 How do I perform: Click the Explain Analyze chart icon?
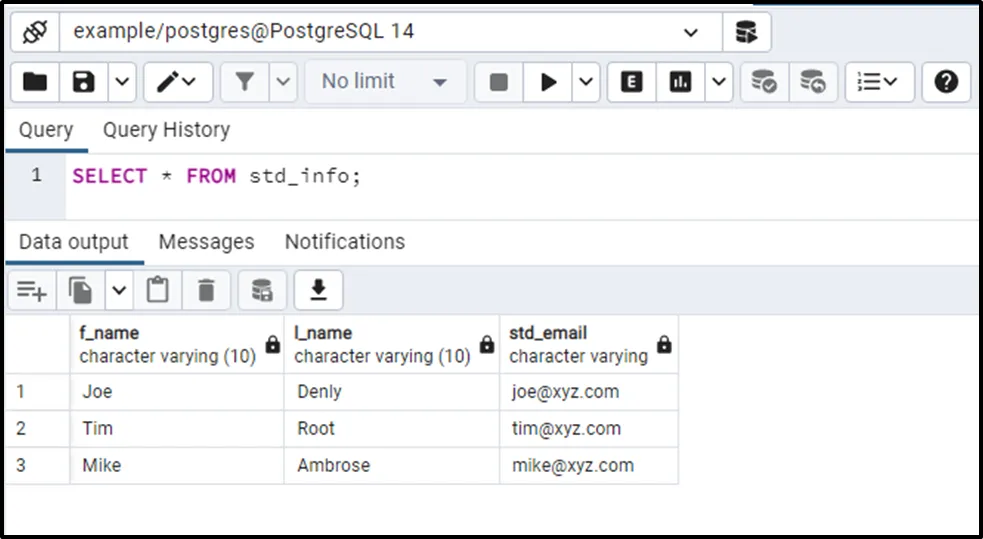click(681, 82)
